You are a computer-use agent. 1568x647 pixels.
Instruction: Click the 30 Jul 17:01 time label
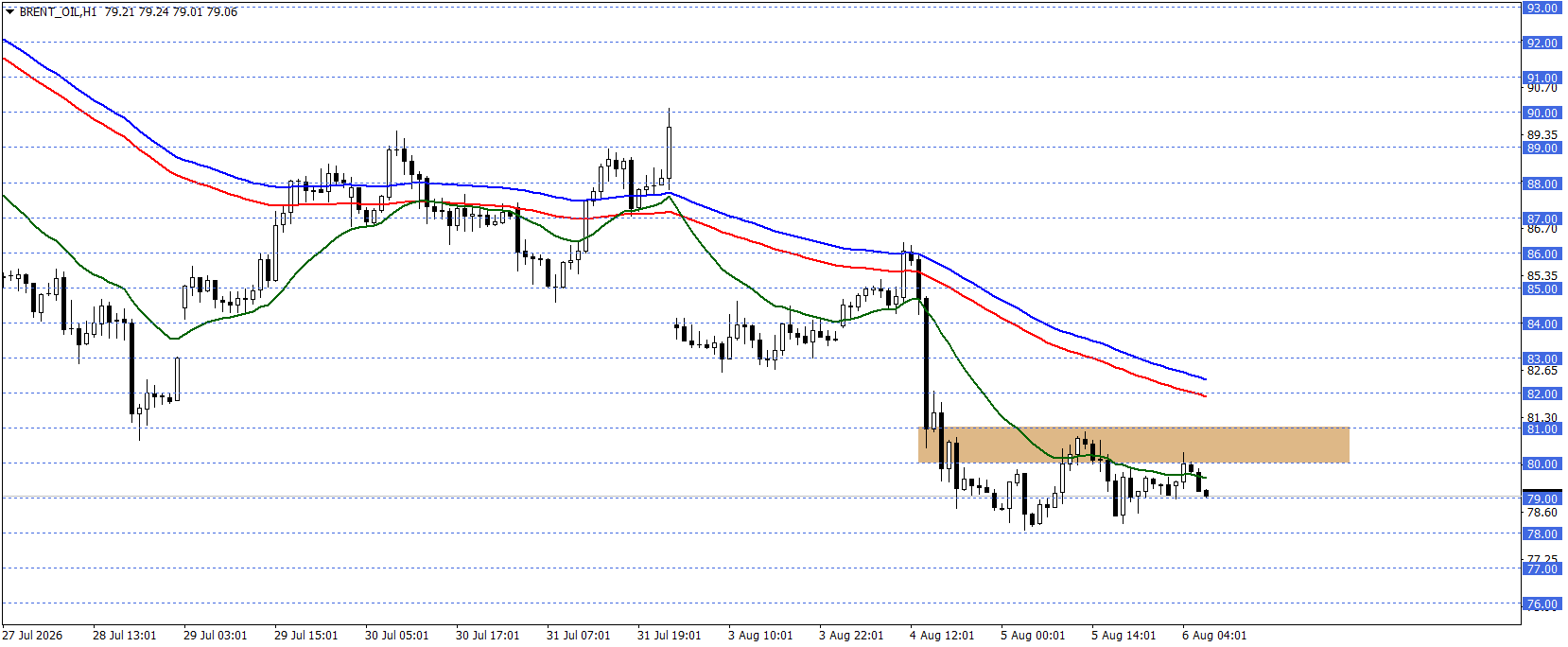[488, 636]
